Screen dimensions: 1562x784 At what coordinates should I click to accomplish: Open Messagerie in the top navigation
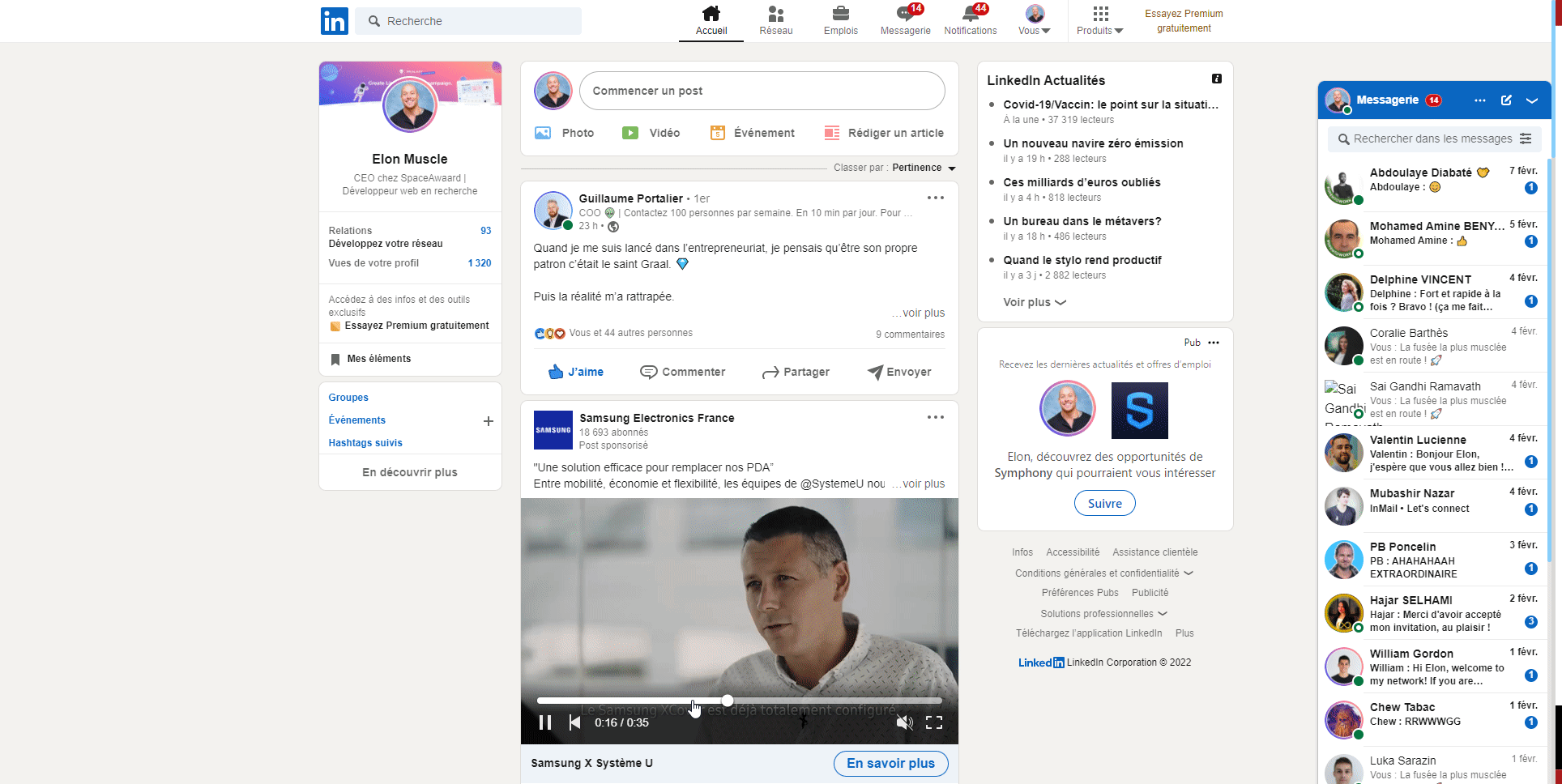(906, 21)
